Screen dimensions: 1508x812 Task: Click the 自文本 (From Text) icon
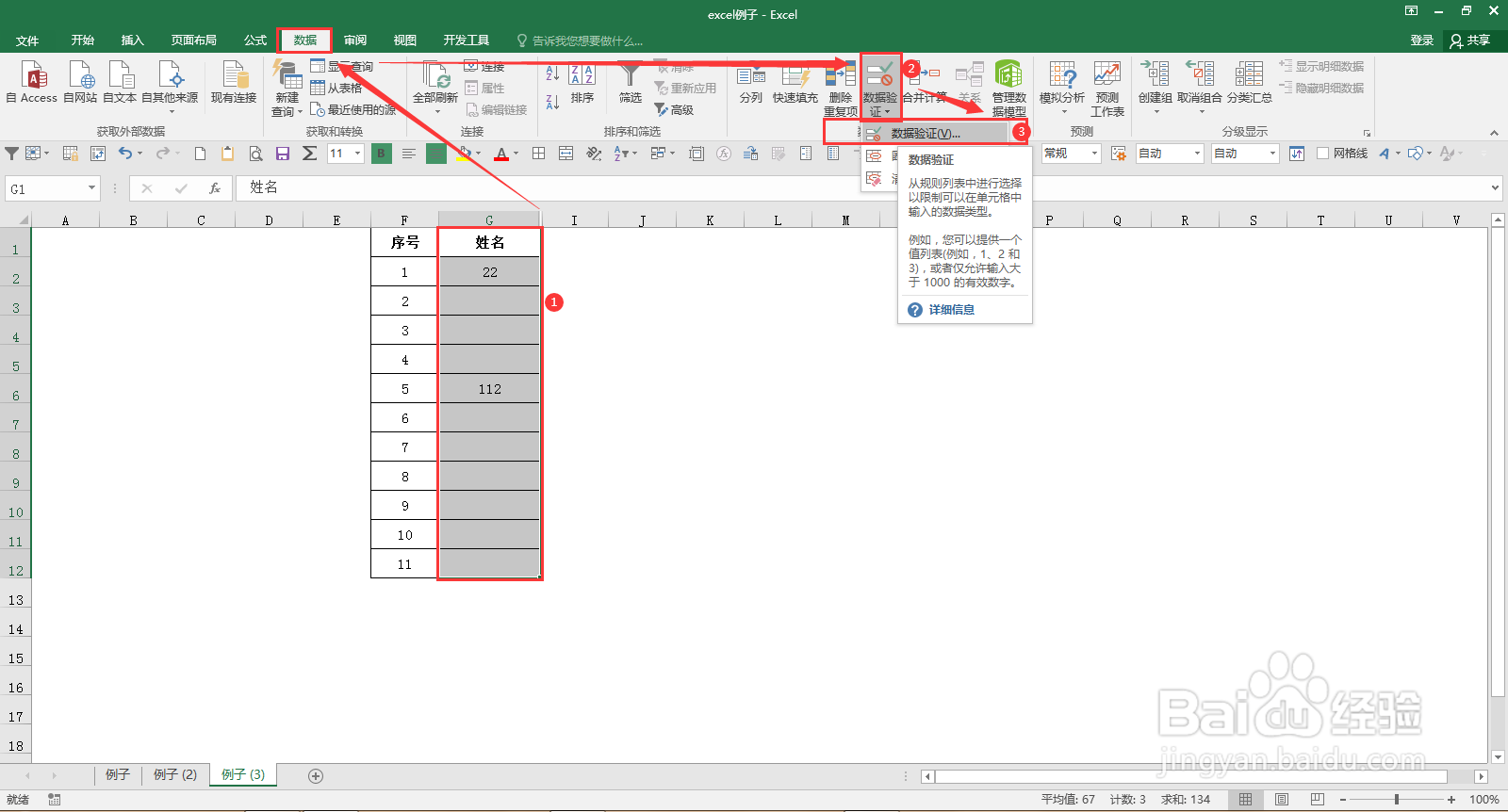120,82
